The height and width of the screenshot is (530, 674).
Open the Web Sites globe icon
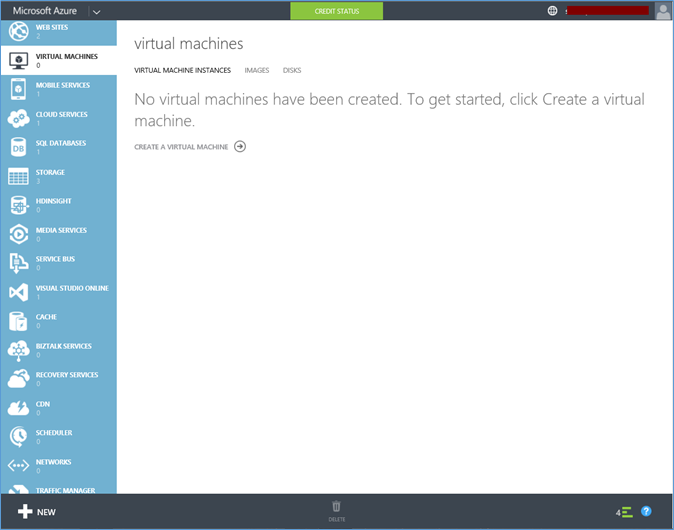point(18,31)
